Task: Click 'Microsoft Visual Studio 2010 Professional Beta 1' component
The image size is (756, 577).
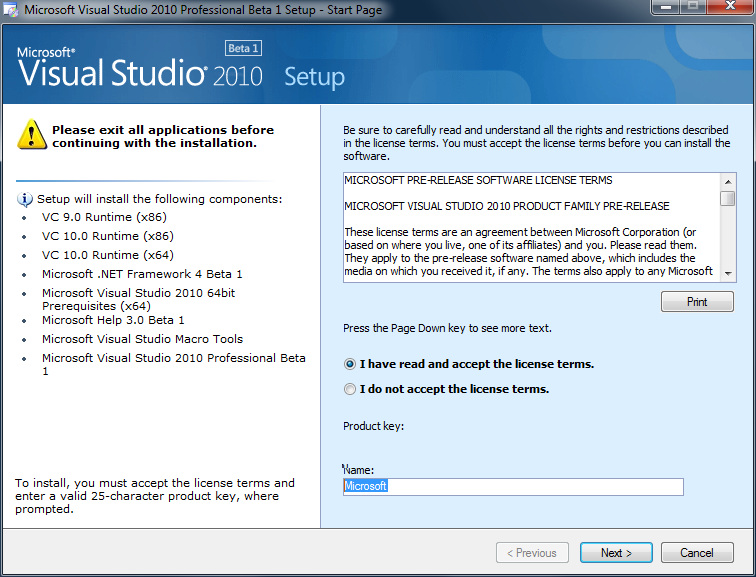Action: coord(174,364)
